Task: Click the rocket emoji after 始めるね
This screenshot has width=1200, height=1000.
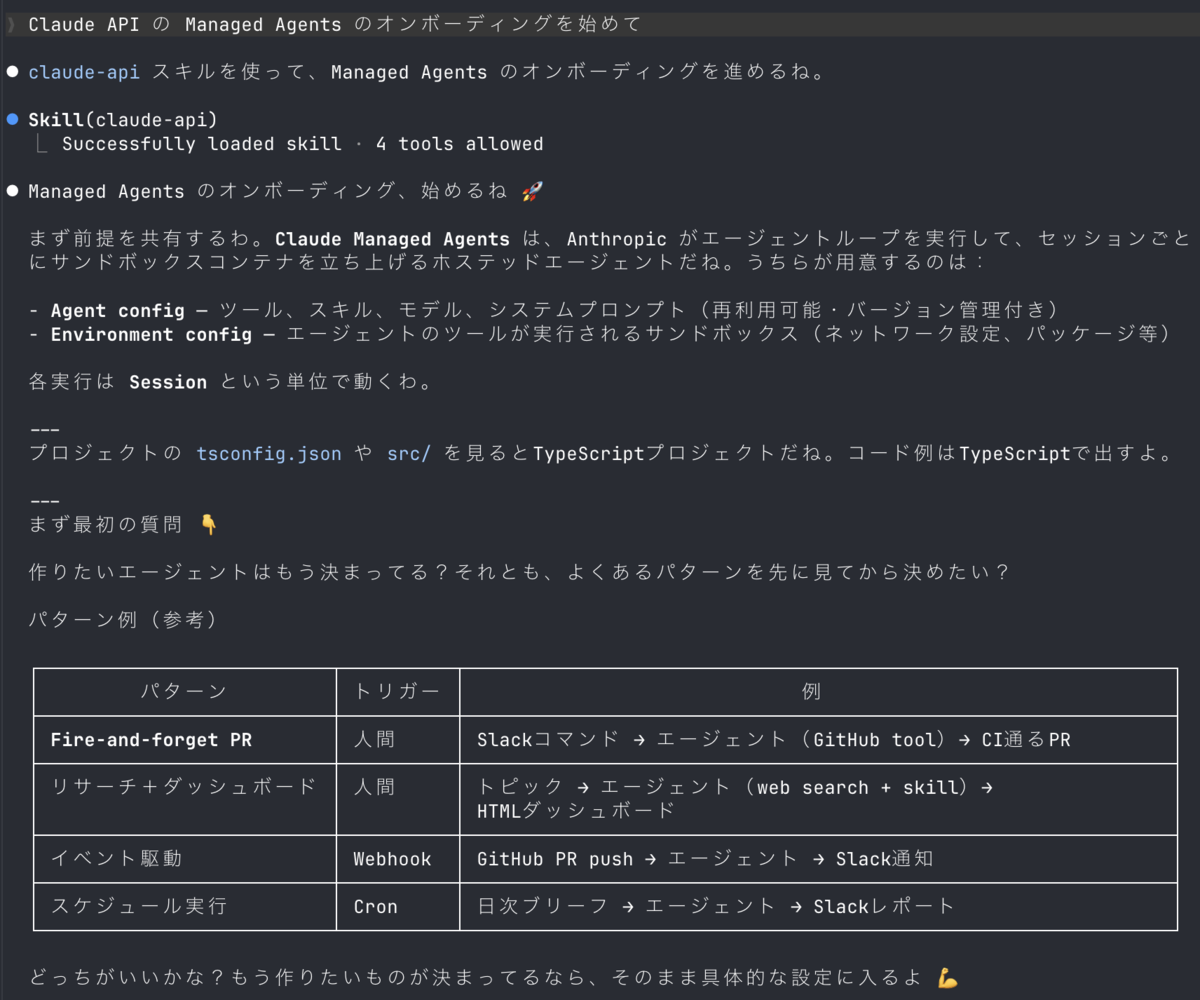Action: 532,191
